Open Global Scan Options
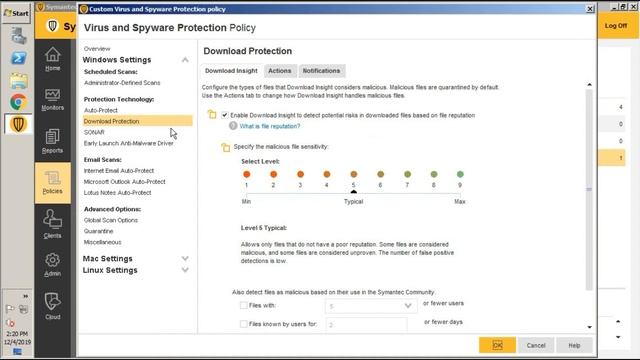The image size is (640, 360). (x=111, y=220)
